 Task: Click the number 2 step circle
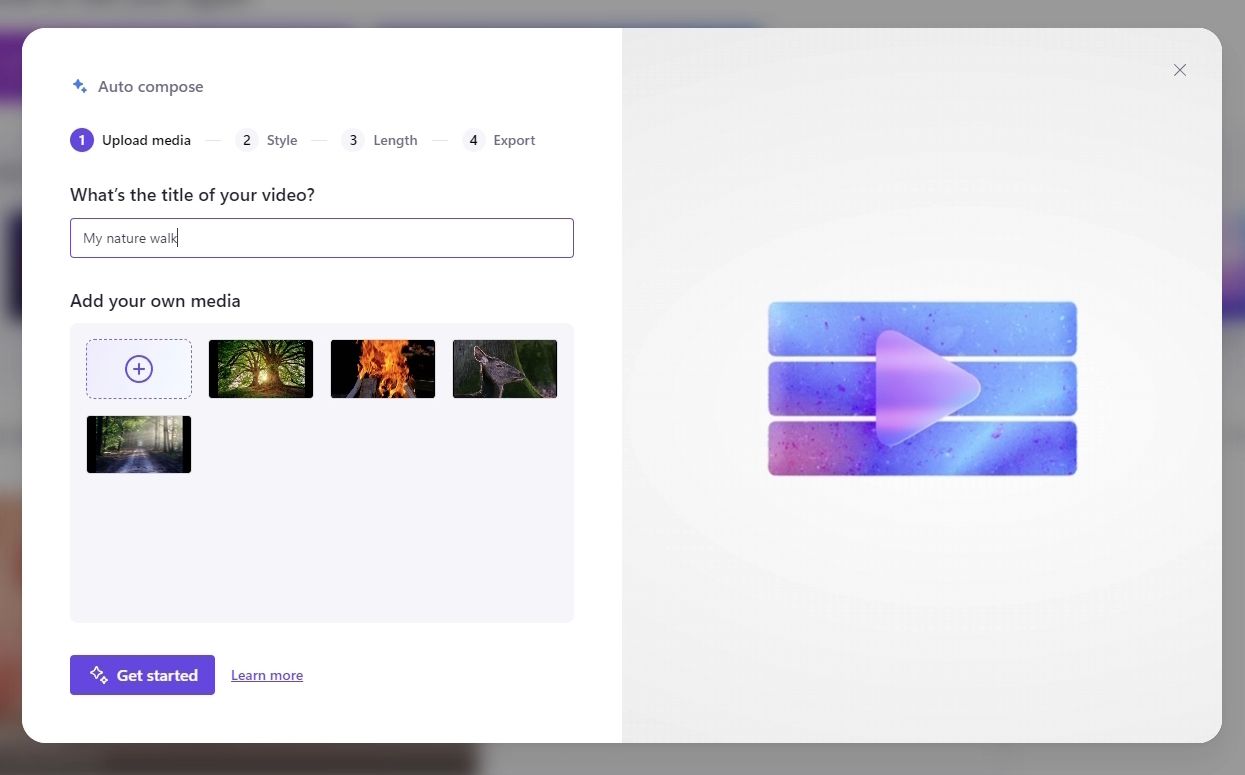(x=246, y=140)
